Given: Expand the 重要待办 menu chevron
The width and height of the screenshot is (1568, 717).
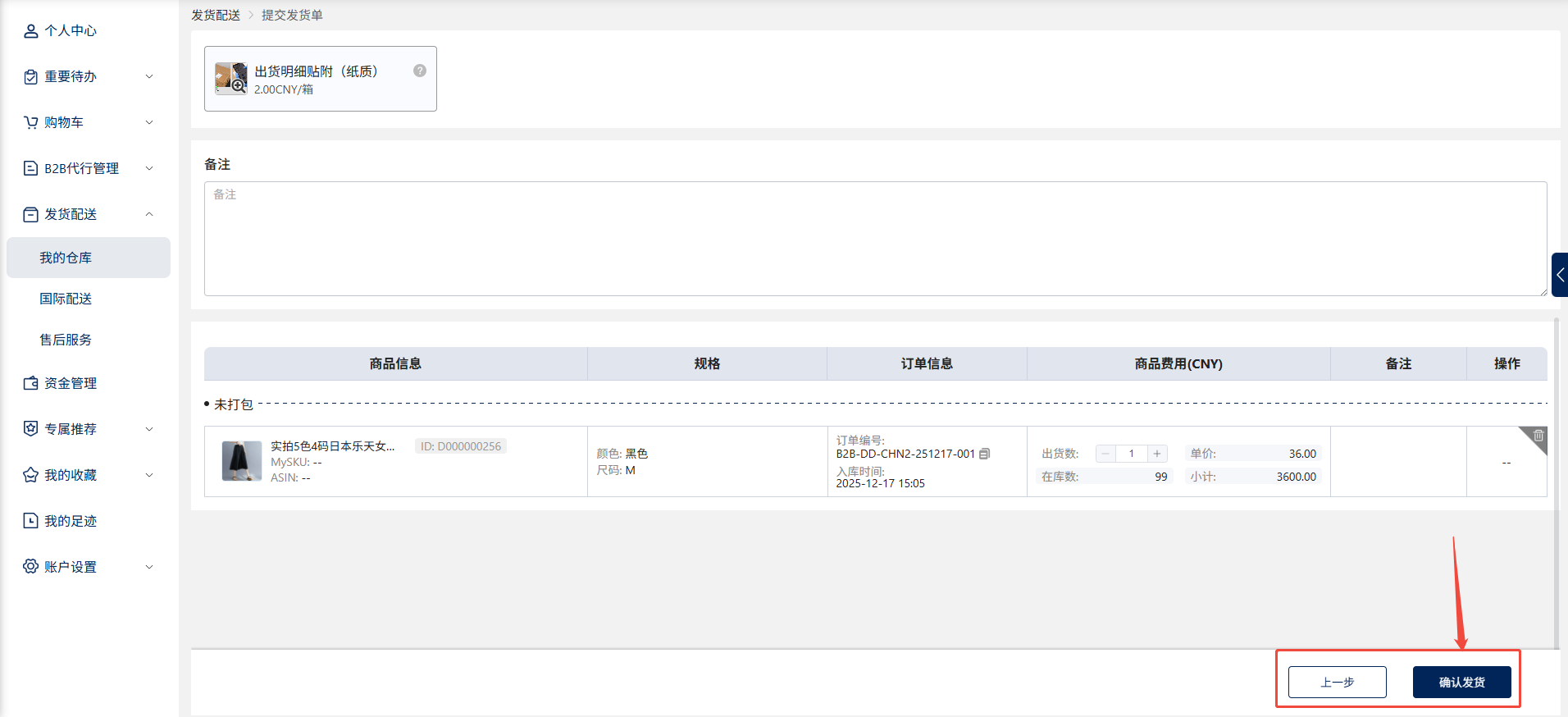Looking at the screenshot, I should [149, 77].
